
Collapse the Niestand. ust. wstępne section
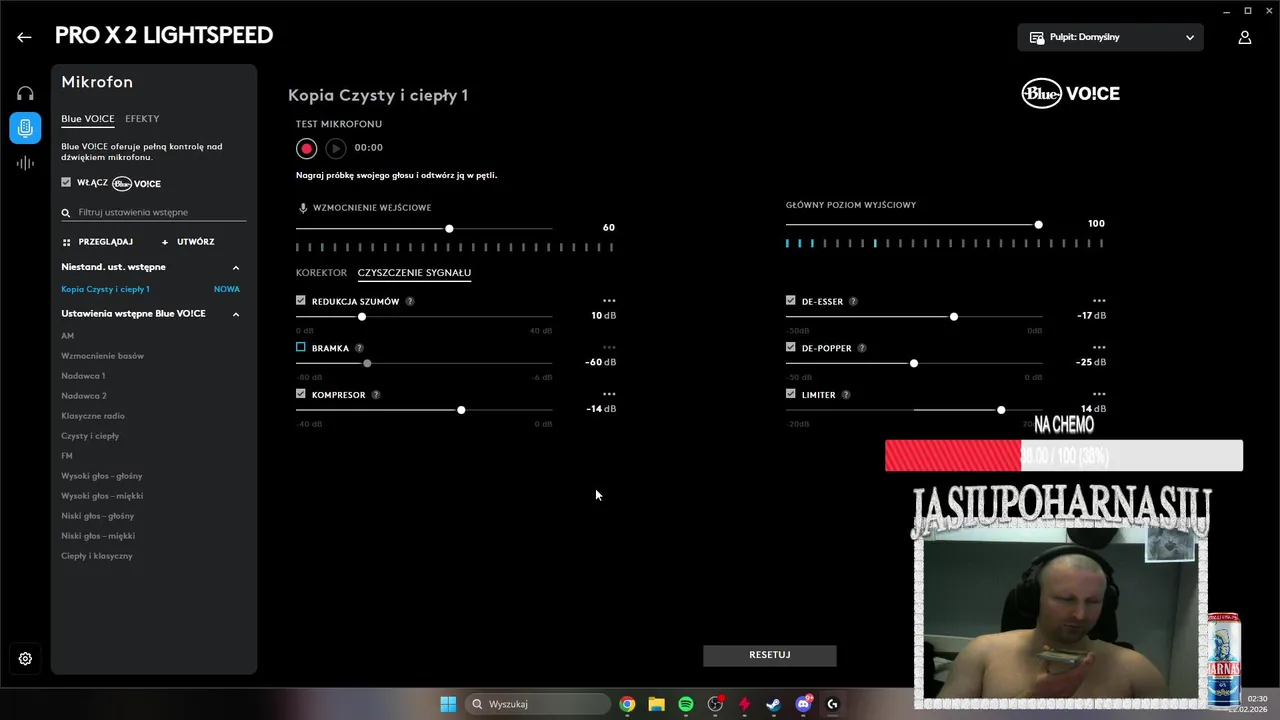pos(236,267)
